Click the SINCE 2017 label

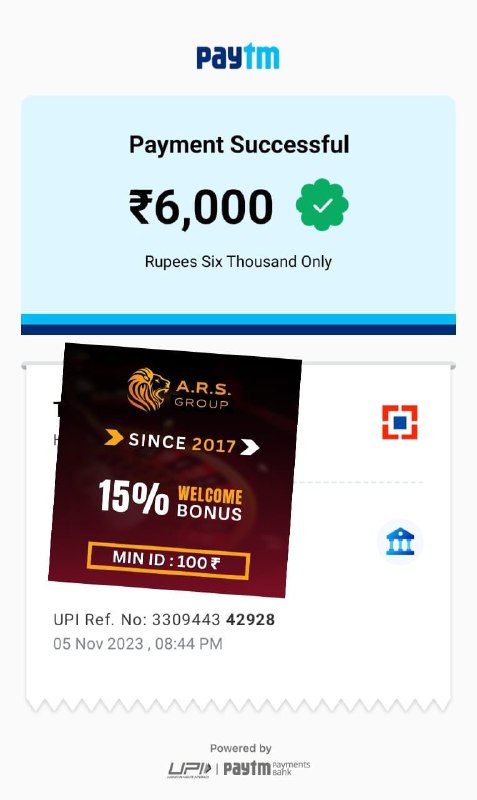[182, 442]
